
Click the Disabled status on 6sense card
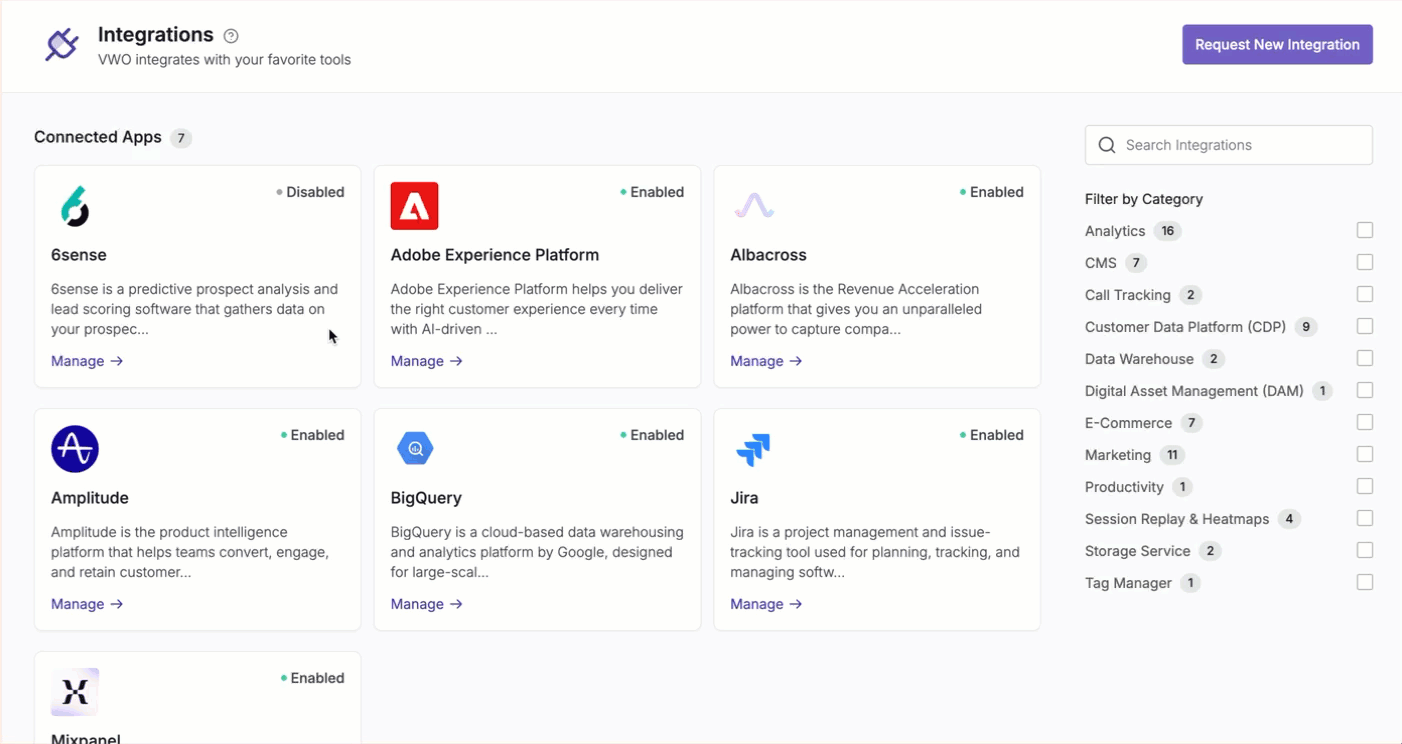coord(310,192)
